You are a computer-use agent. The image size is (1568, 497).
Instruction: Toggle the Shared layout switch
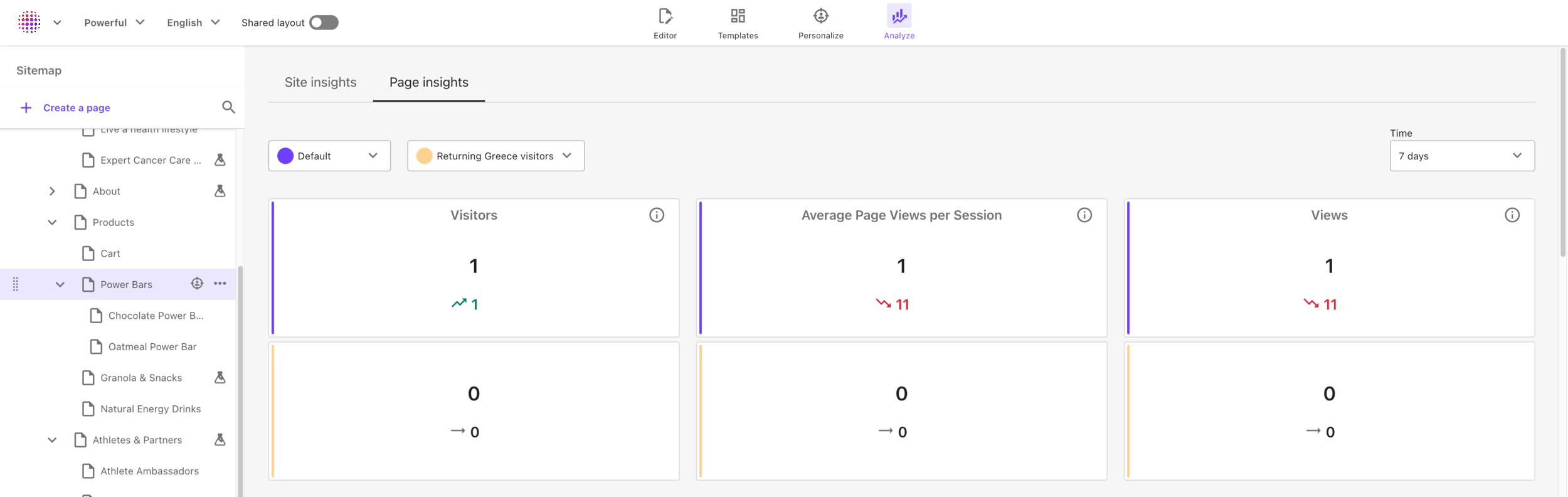(324, 23)
